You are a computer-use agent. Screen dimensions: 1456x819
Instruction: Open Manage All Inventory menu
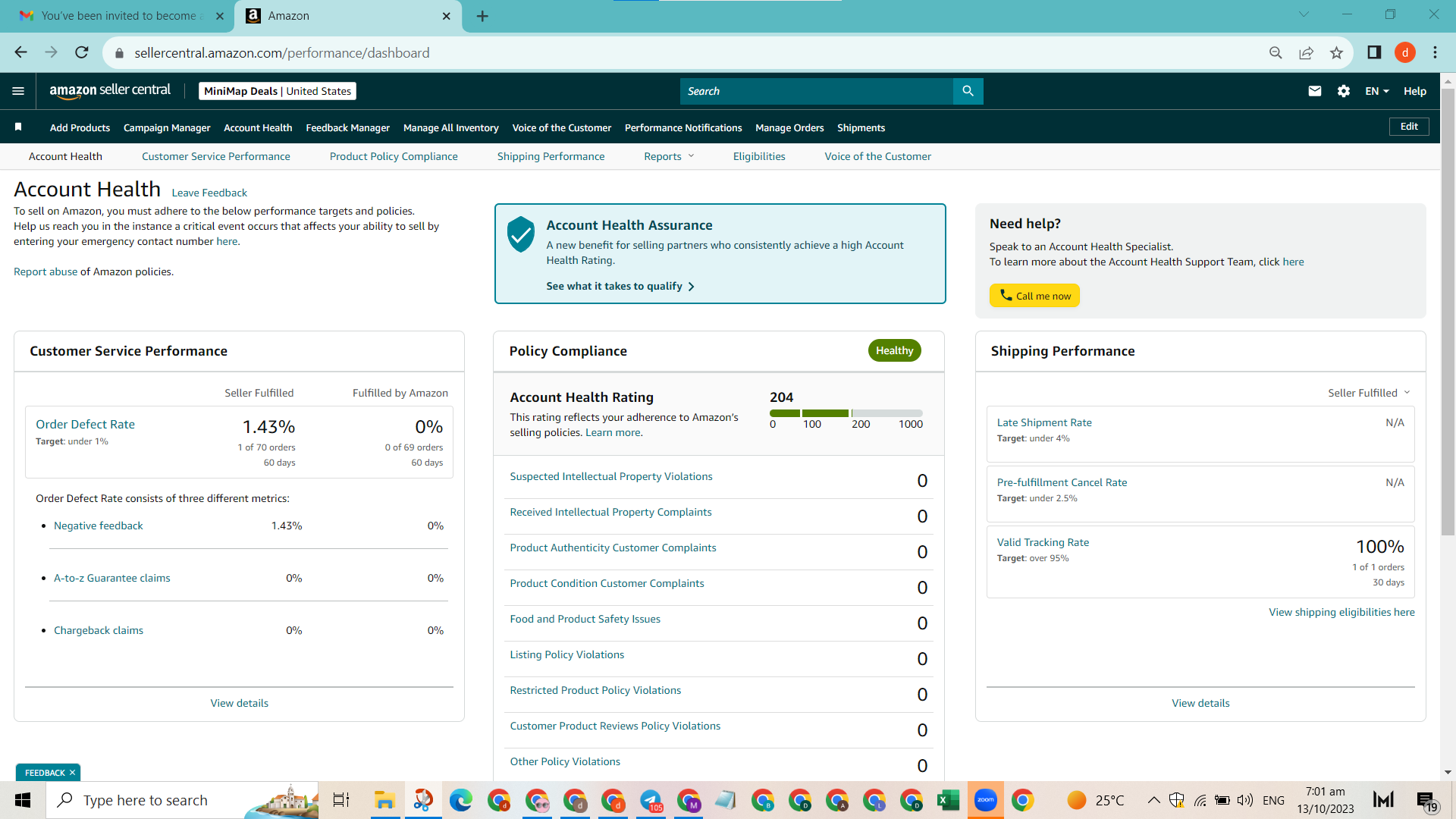[x=451, y=127]
